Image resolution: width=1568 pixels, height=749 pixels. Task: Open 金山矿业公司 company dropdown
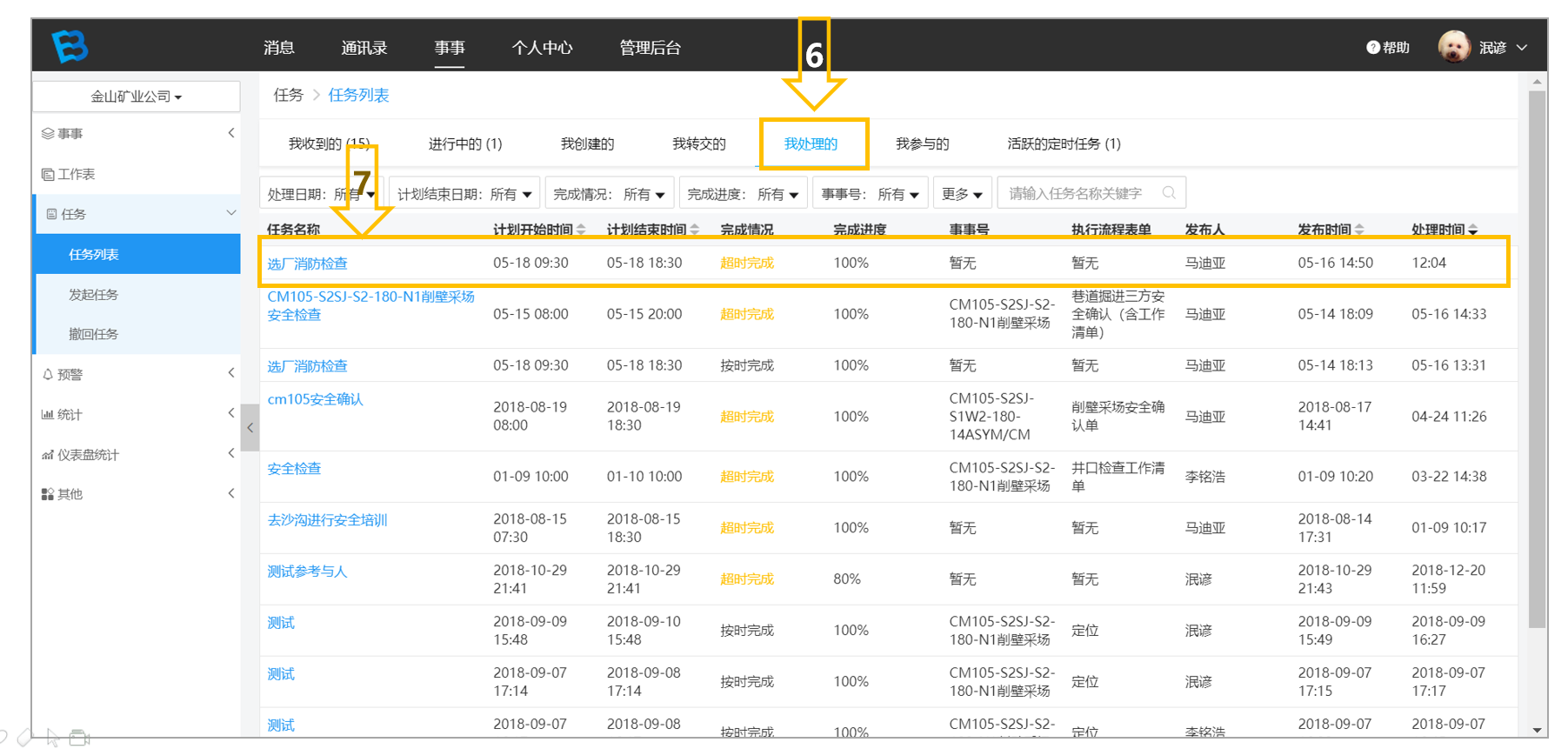[137, 97]
